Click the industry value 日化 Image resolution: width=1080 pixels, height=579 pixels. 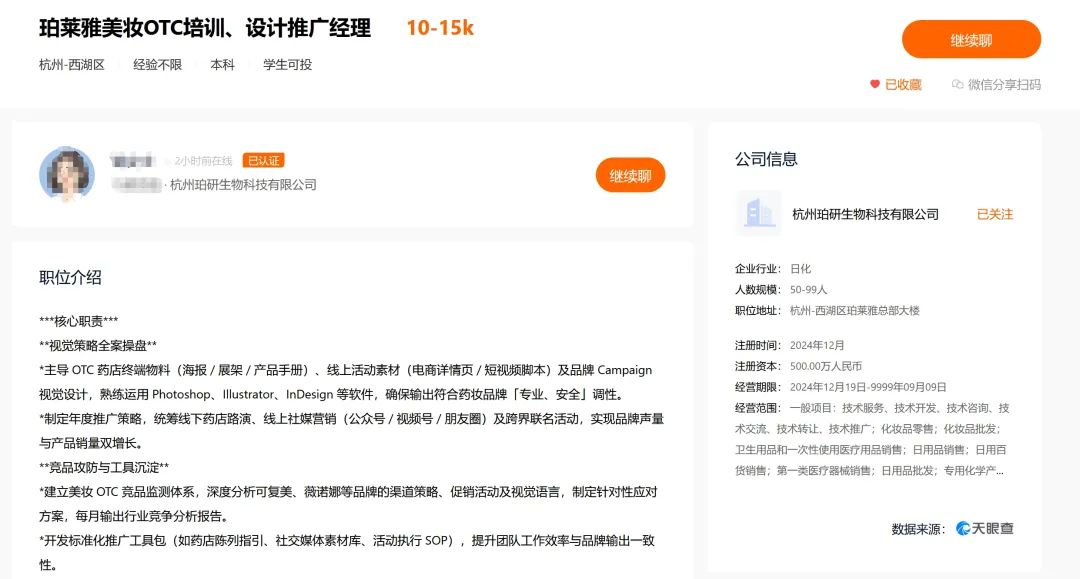pos(800,269)
